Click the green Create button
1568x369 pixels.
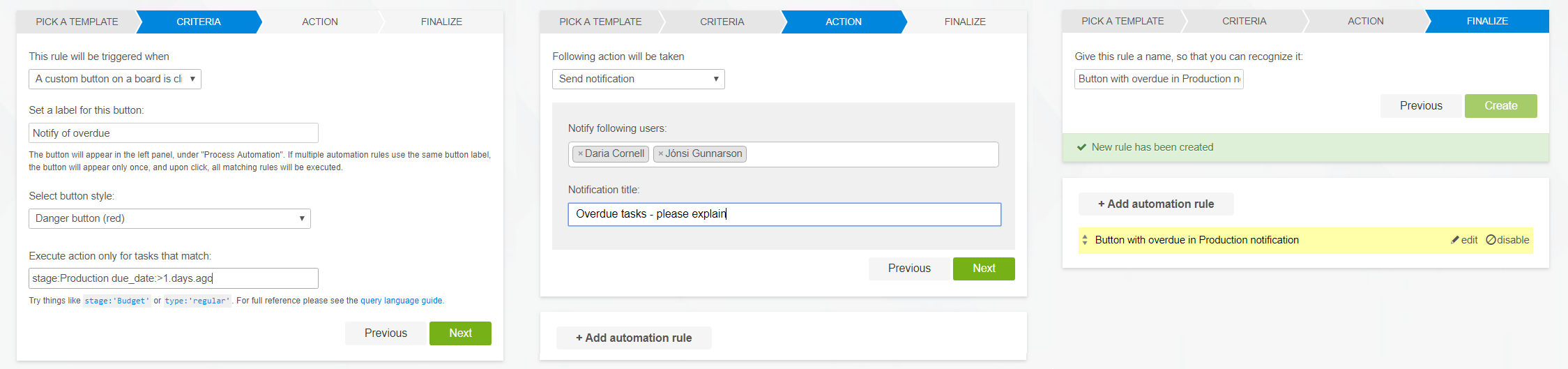[1500, 106]
